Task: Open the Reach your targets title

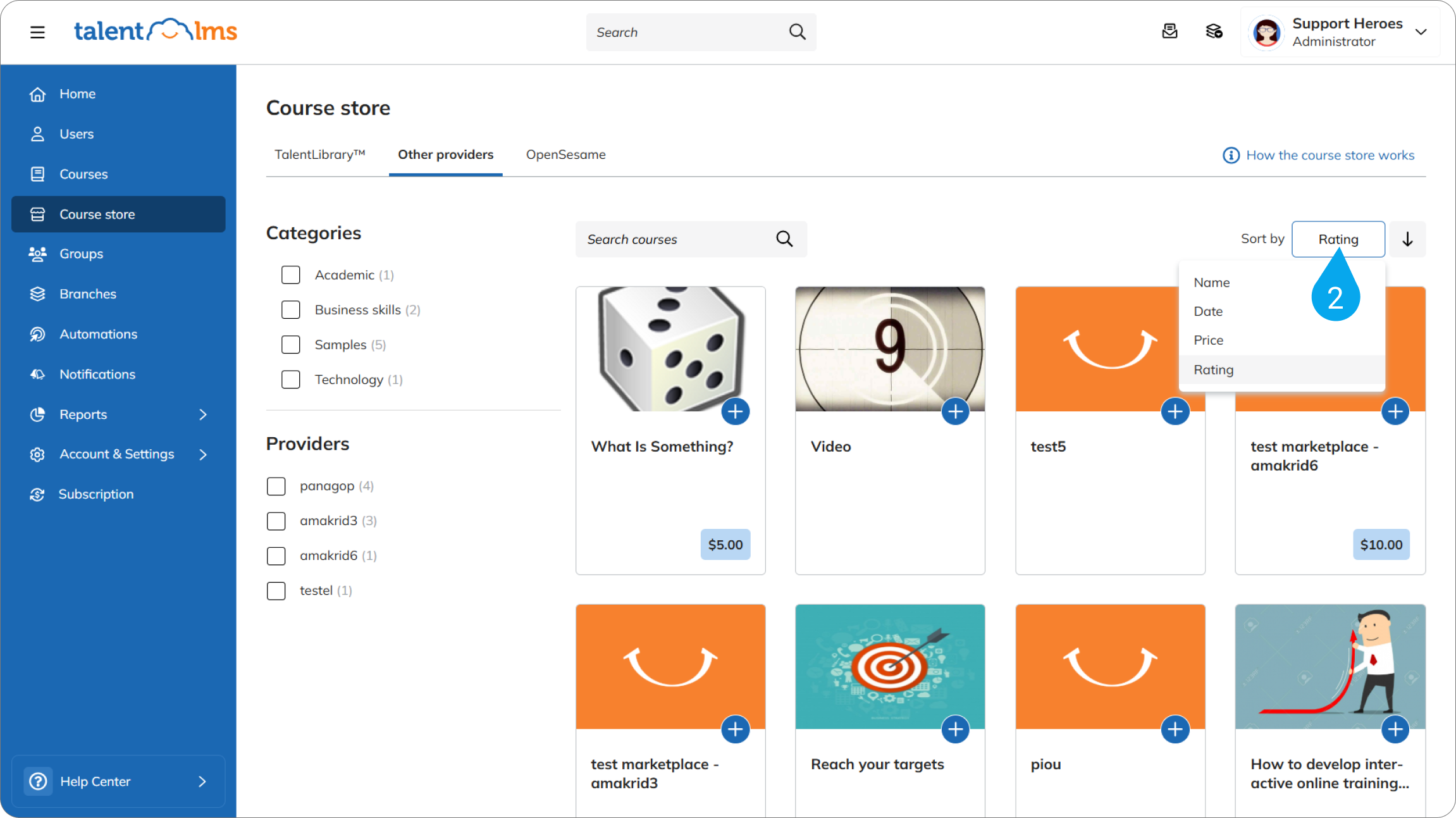Action: 877,764
